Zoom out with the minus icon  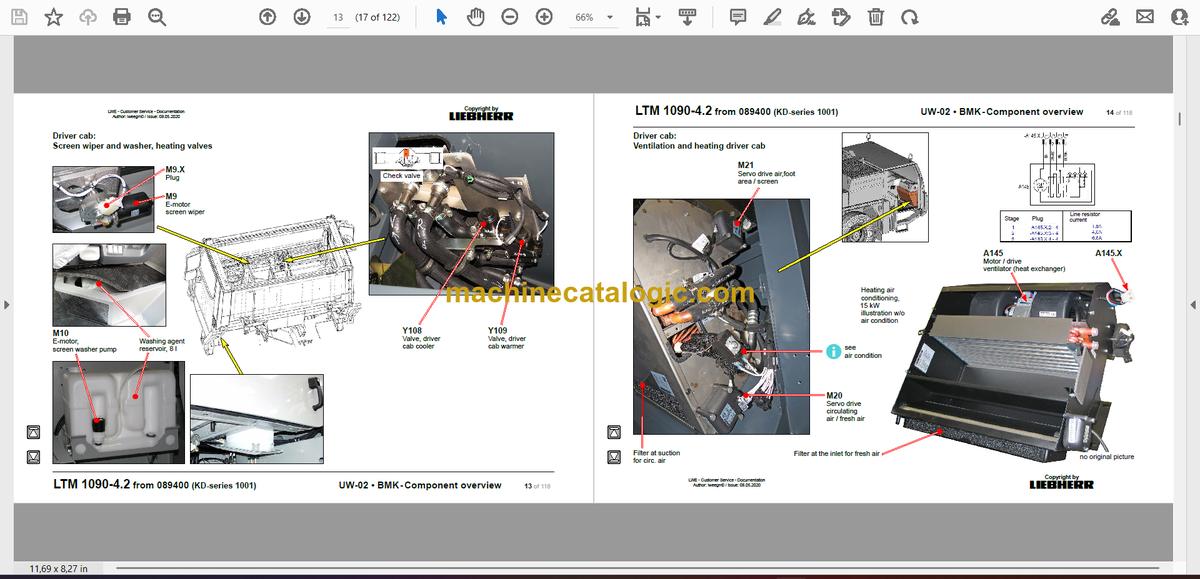click(x=510, y=17)
